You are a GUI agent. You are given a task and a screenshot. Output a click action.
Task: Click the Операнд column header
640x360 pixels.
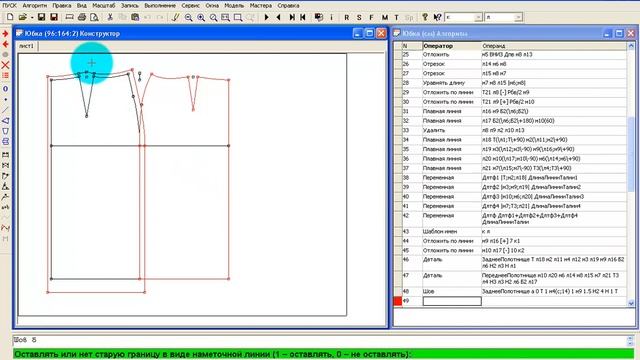pyautogui.click(x=554, y=46)
